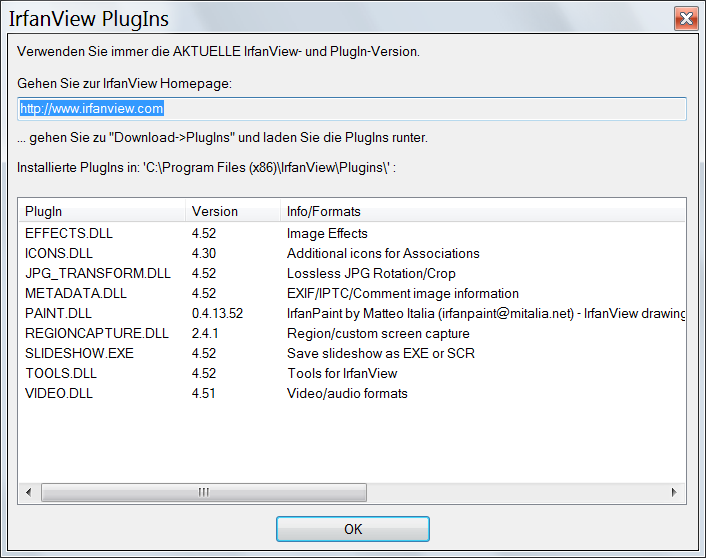Click the IrfanView homepage URL field
This screenshot has width=706, height=558.
[352, 109]
